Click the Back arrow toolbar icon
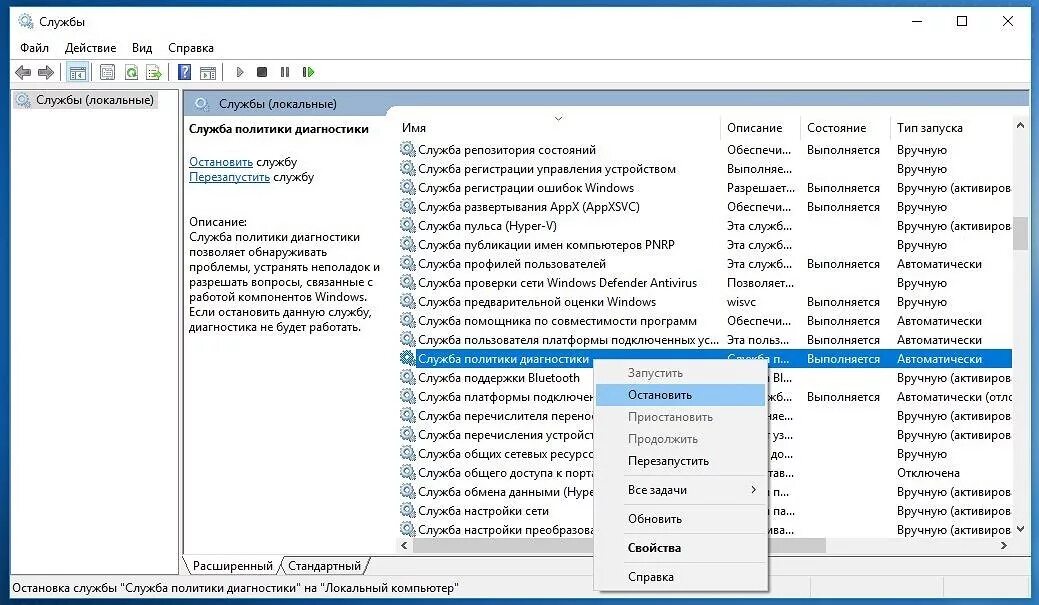This screenshot has height=605, width=1039. pos(23,72)
